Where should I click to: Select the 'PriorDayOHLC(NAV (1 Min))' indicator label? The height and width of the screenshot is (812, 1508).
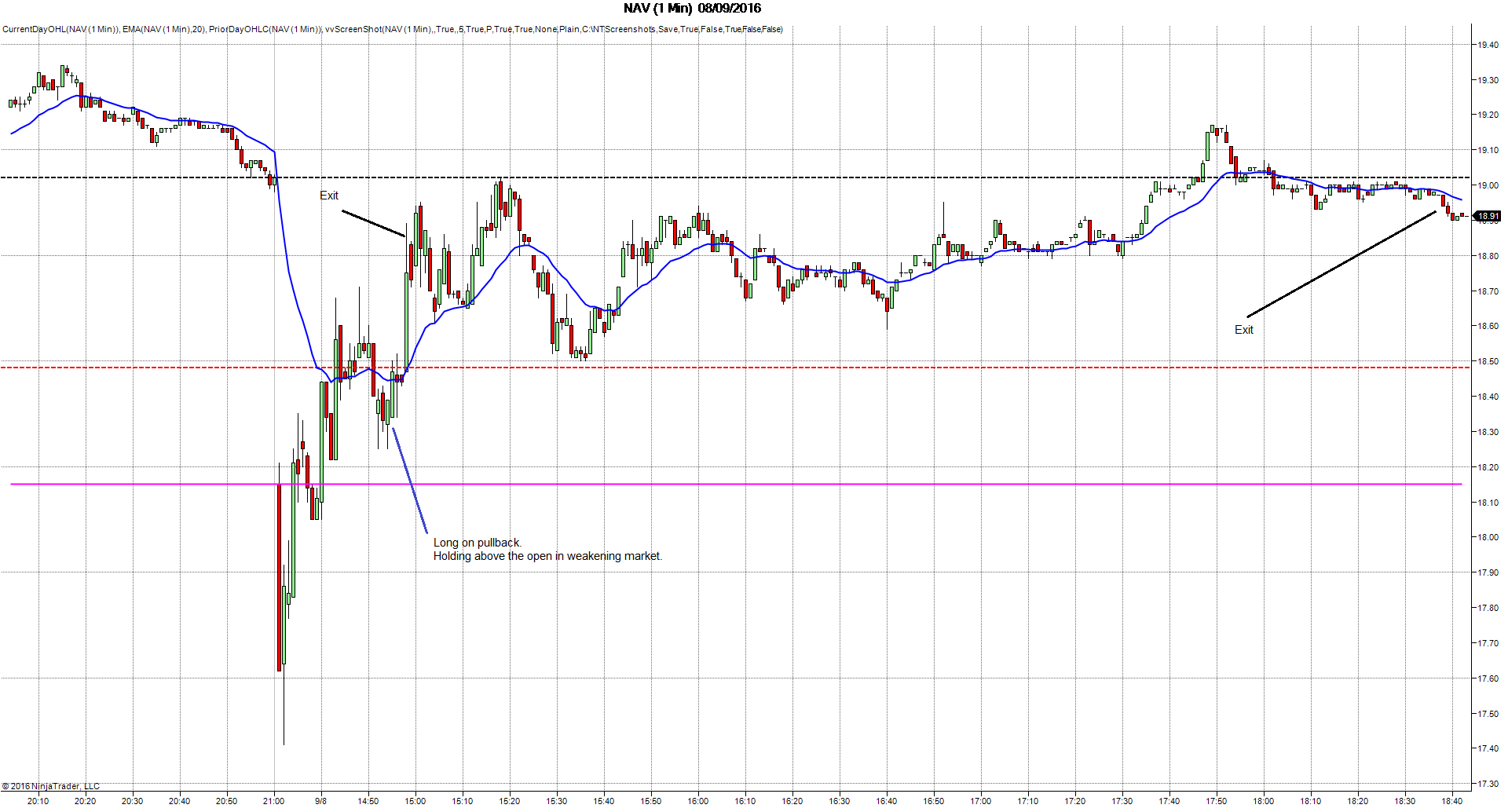tap(265, 30)
